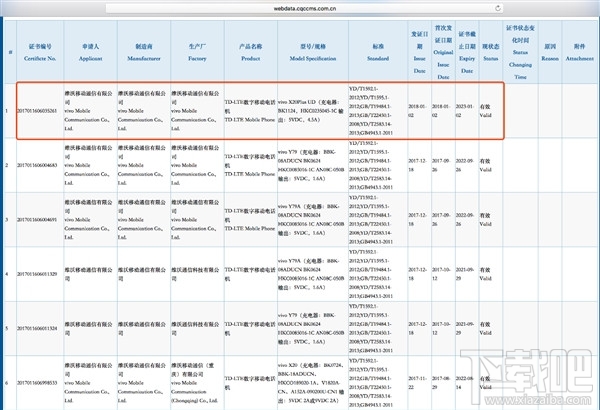Click the Chongqing factory cell in row 6
Image resolution: width=600 pixels, height=410 pixels.
(196, 383)
